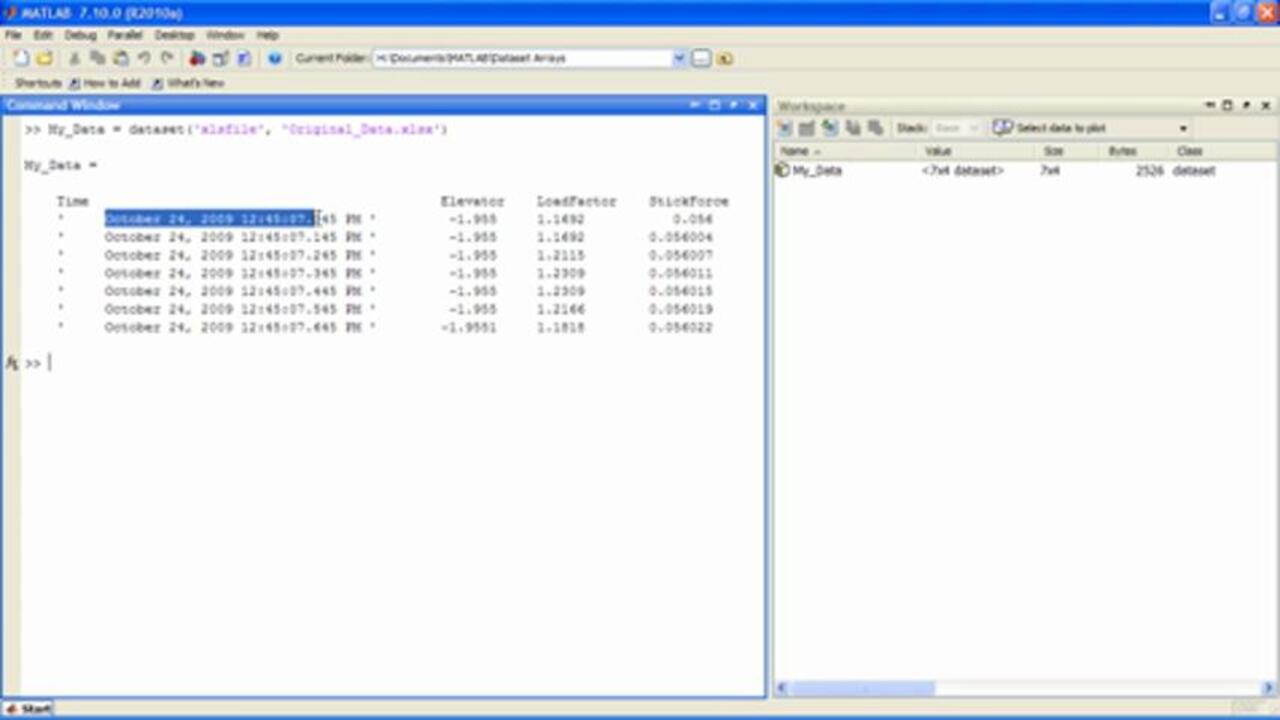The width and height of the screenshot is (1280, 720).
Task: Select the My_Data variable in Workspace
Action: tap(816, 171)
